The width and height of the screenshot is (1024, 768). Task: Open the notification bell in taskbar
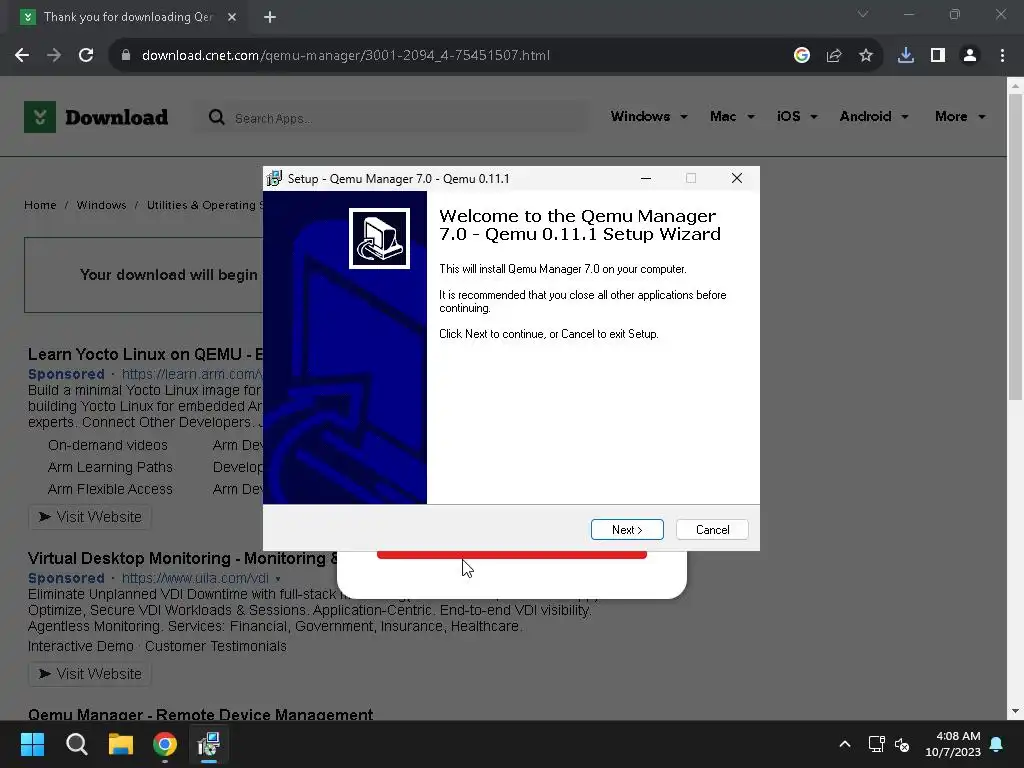pyautogui.click(x=997, y=744)
